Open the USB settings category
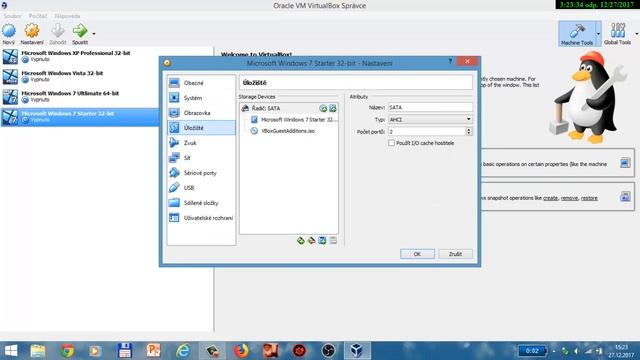 pos(201,188)
